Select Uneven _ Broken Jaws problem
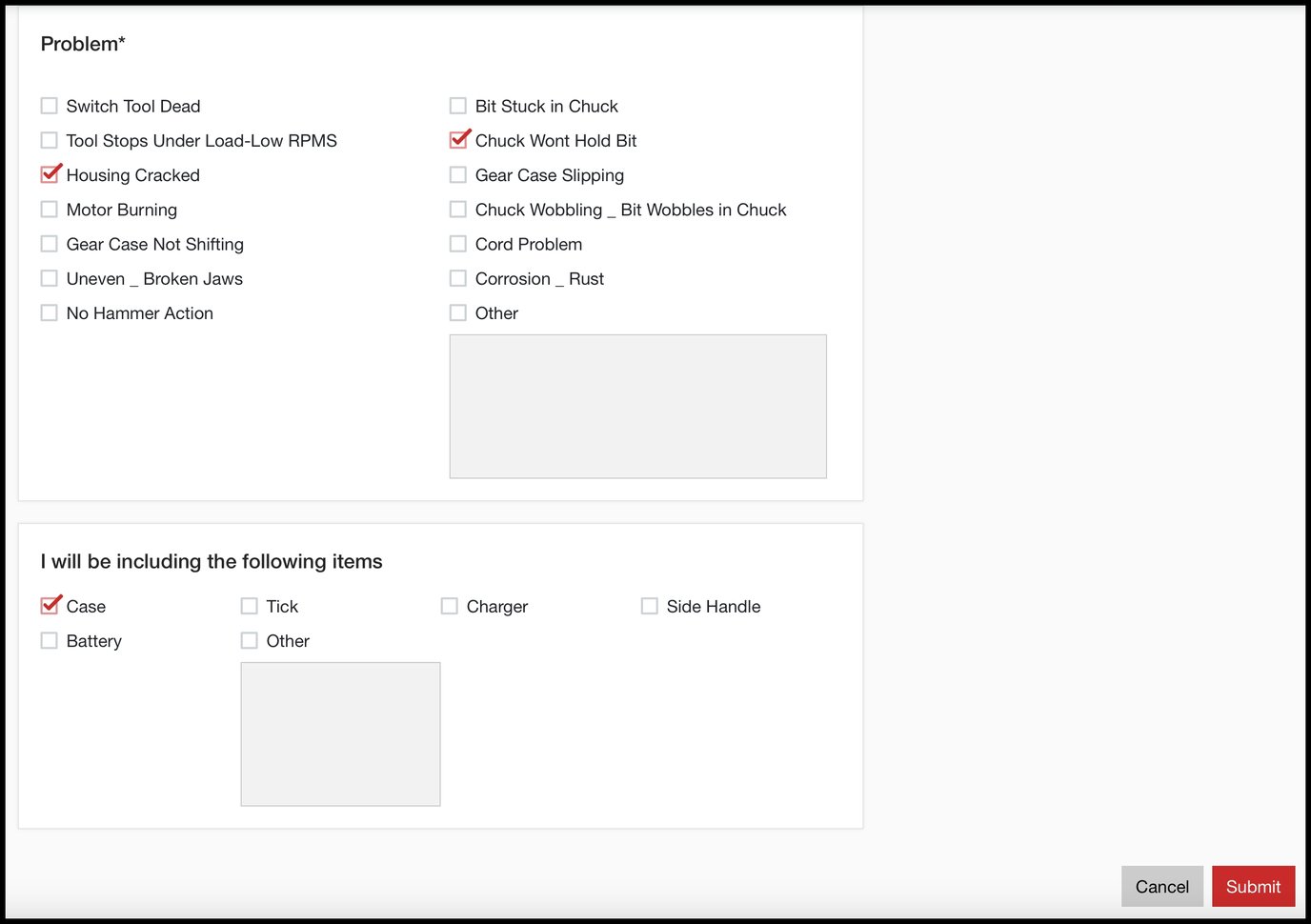 (49, 278)
